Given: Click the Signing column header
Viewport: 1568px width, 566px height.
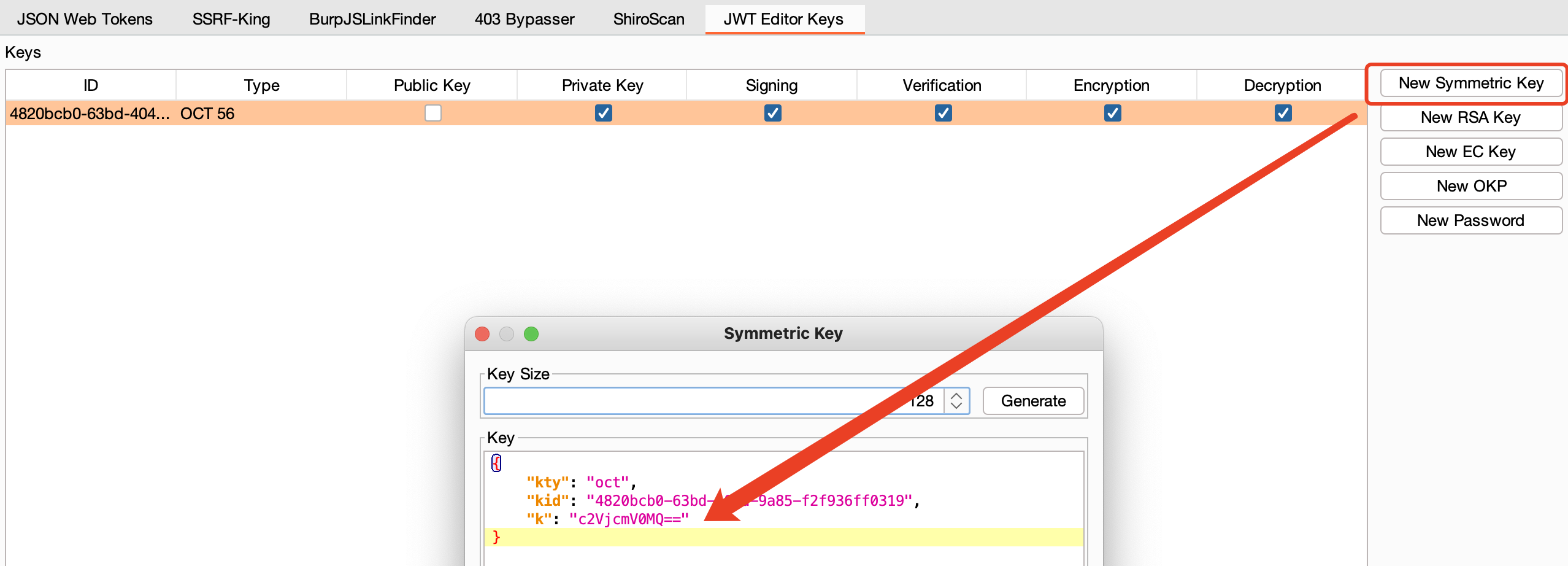Looking at the screenshot, I should click(x=772, y=85).
